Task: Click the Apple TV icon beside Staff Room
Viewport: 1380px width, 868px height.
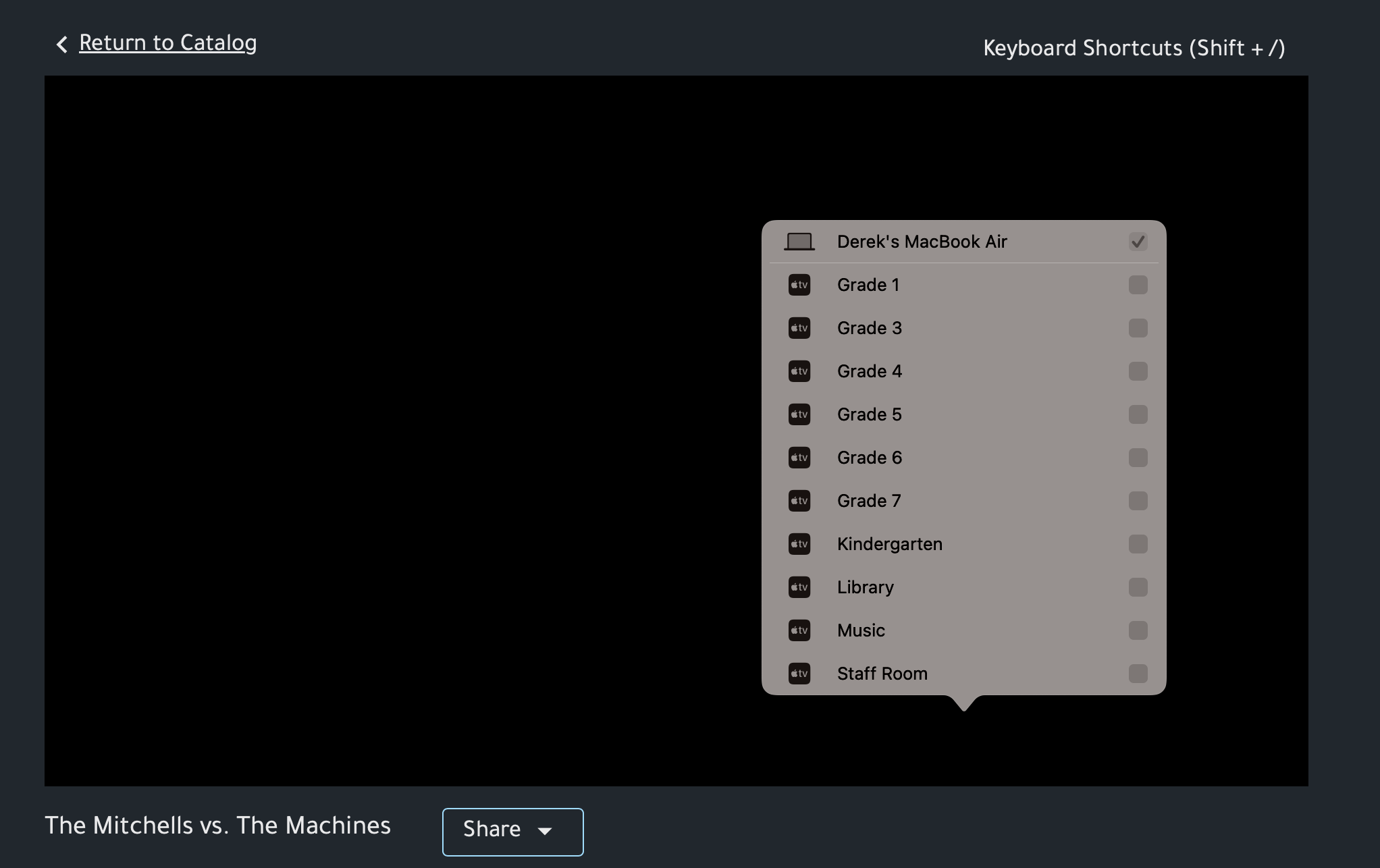Action: 799,674
